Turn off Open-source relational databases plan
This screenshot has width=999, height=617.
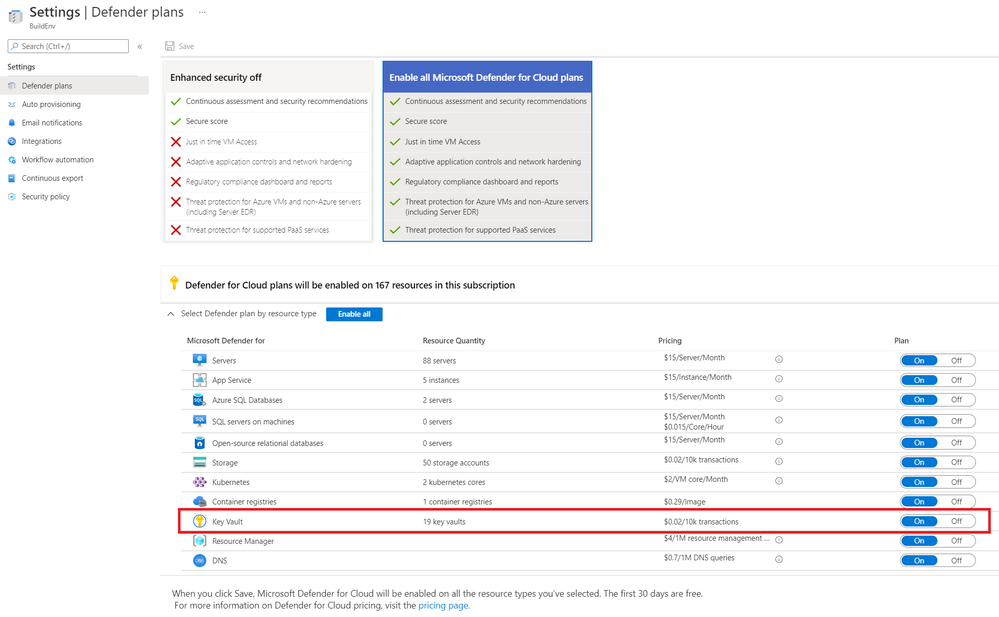956,442
